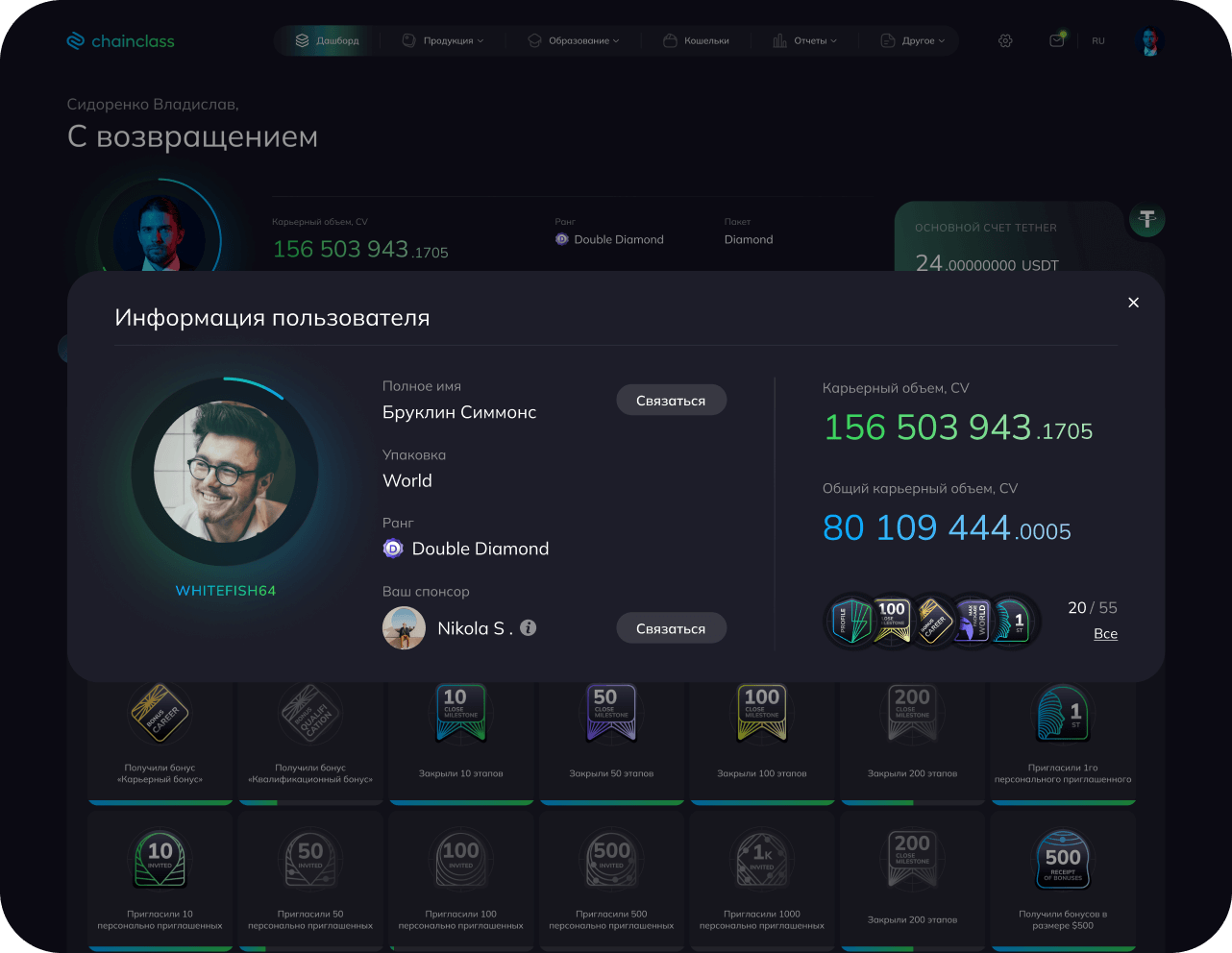Viewport: 1232px width, 953px height.
Task: Open the Кошельки page
Action: tap(697, 41)
